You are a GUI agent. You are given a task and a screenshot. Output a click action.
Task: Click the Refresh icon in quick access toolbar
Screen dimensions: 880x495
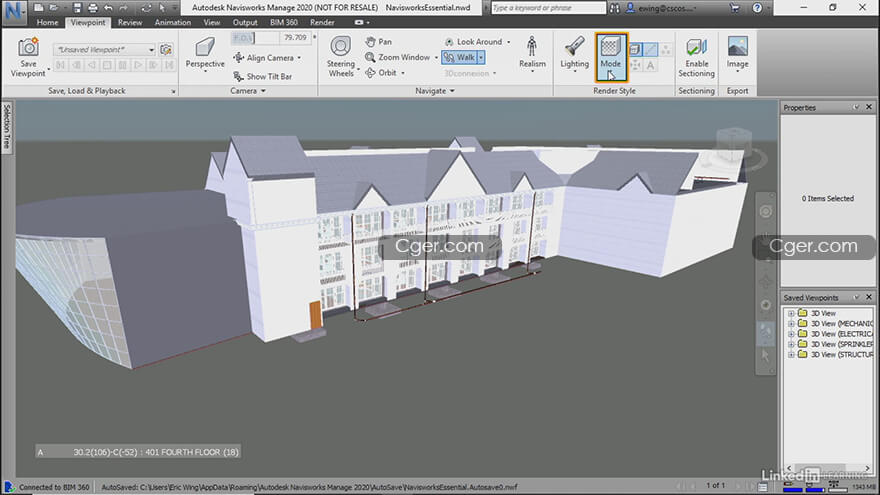pos(146,8)
